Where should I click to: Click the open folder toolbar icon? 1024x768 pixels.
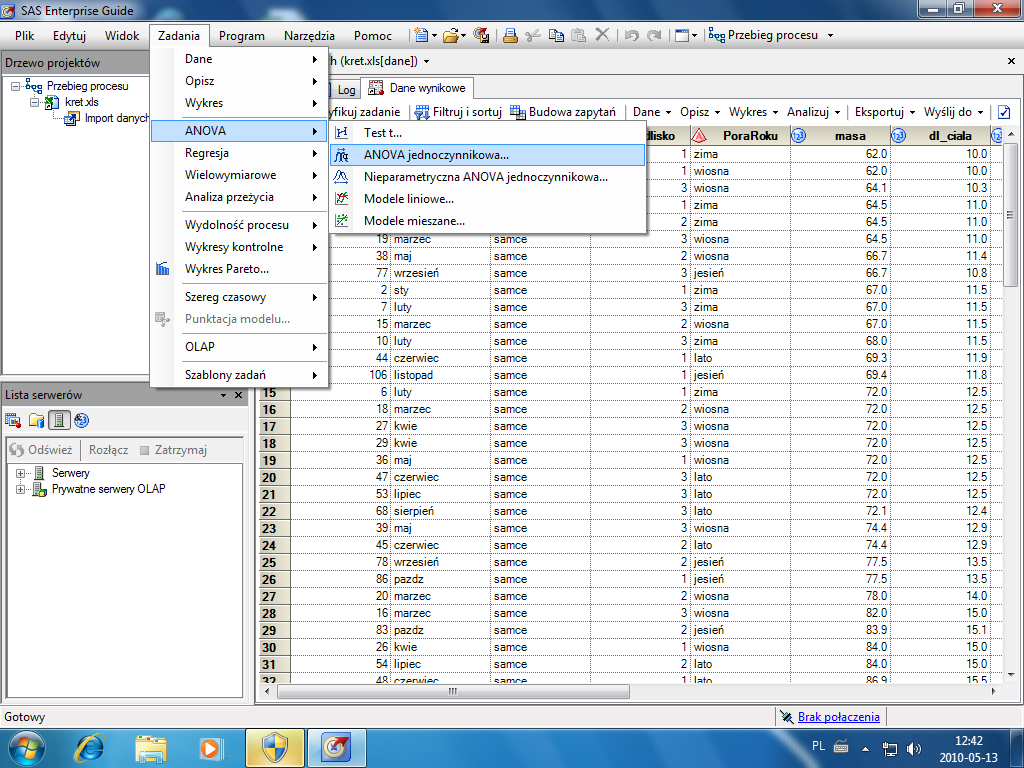pos(451,35)
